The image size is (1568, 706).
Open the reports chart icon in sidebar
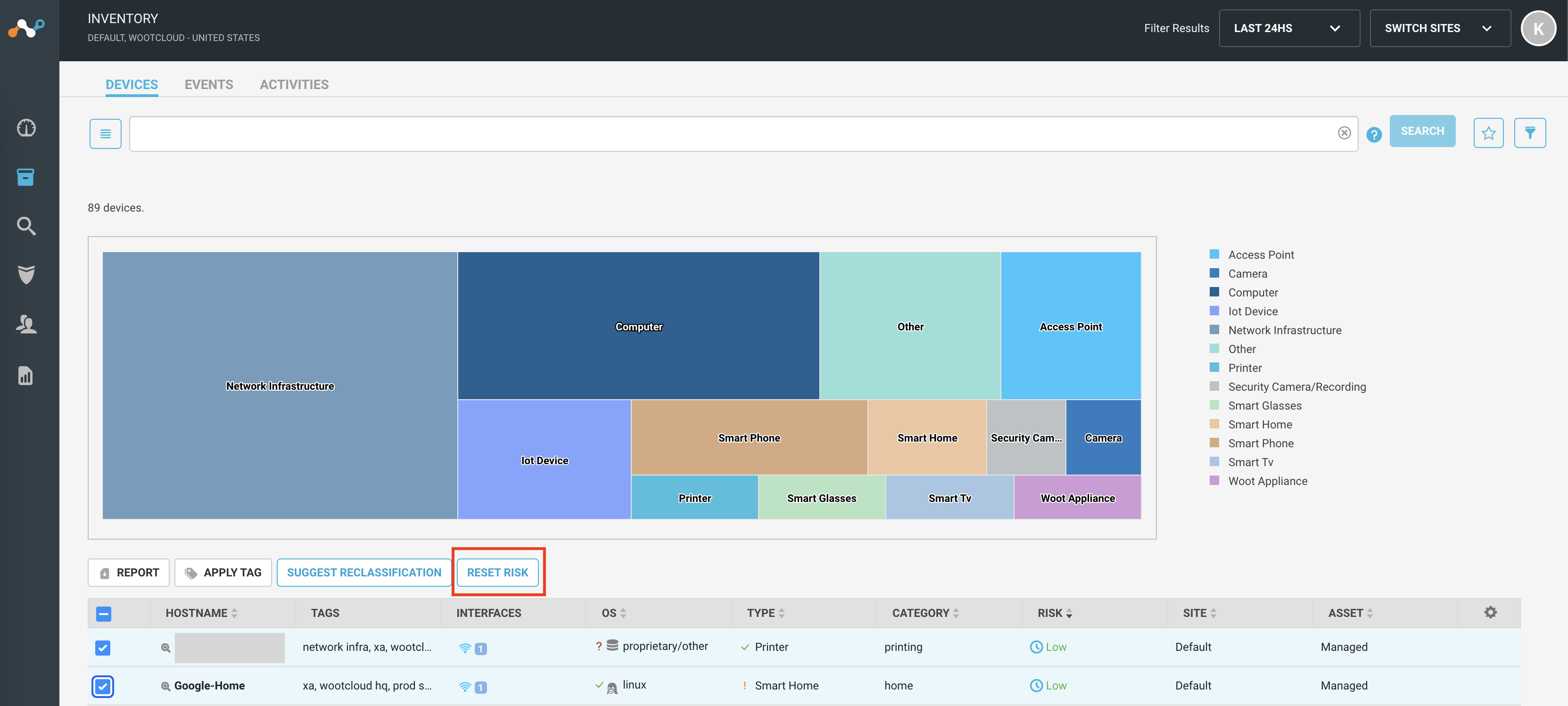(x=25, y=376)
